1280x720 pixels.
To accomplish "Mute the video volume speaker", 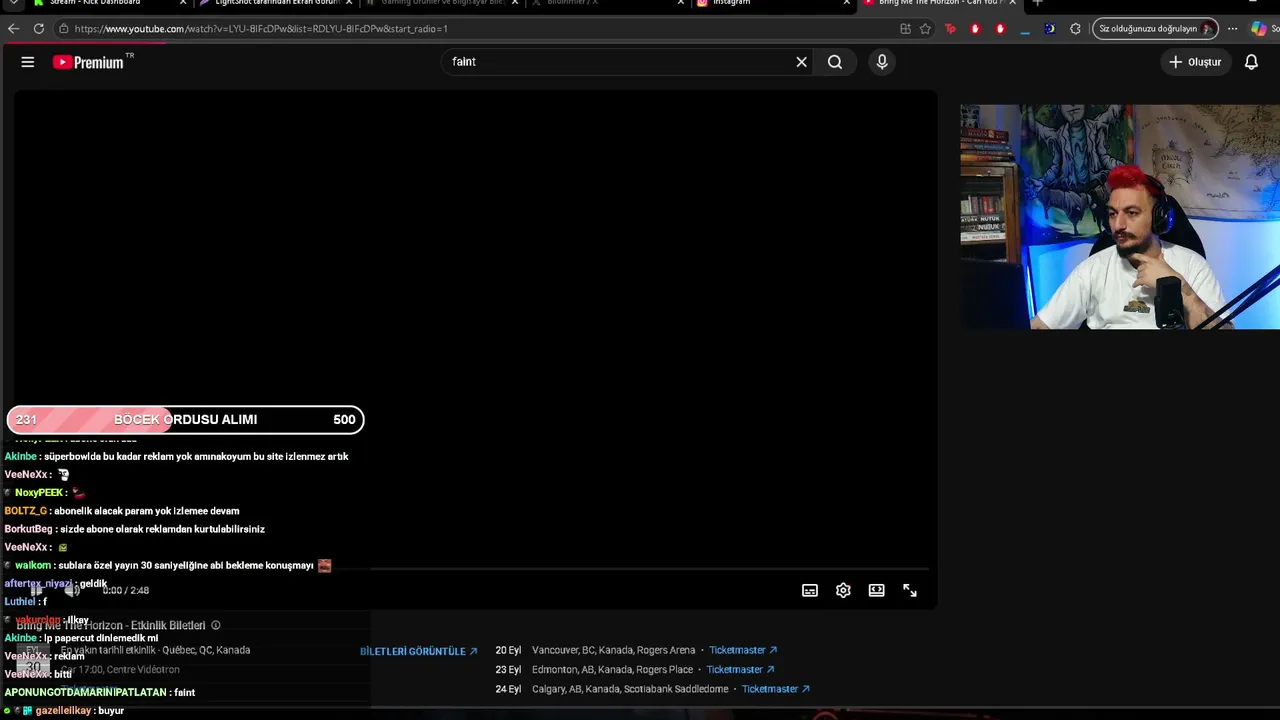I will [x=72, y=590].
